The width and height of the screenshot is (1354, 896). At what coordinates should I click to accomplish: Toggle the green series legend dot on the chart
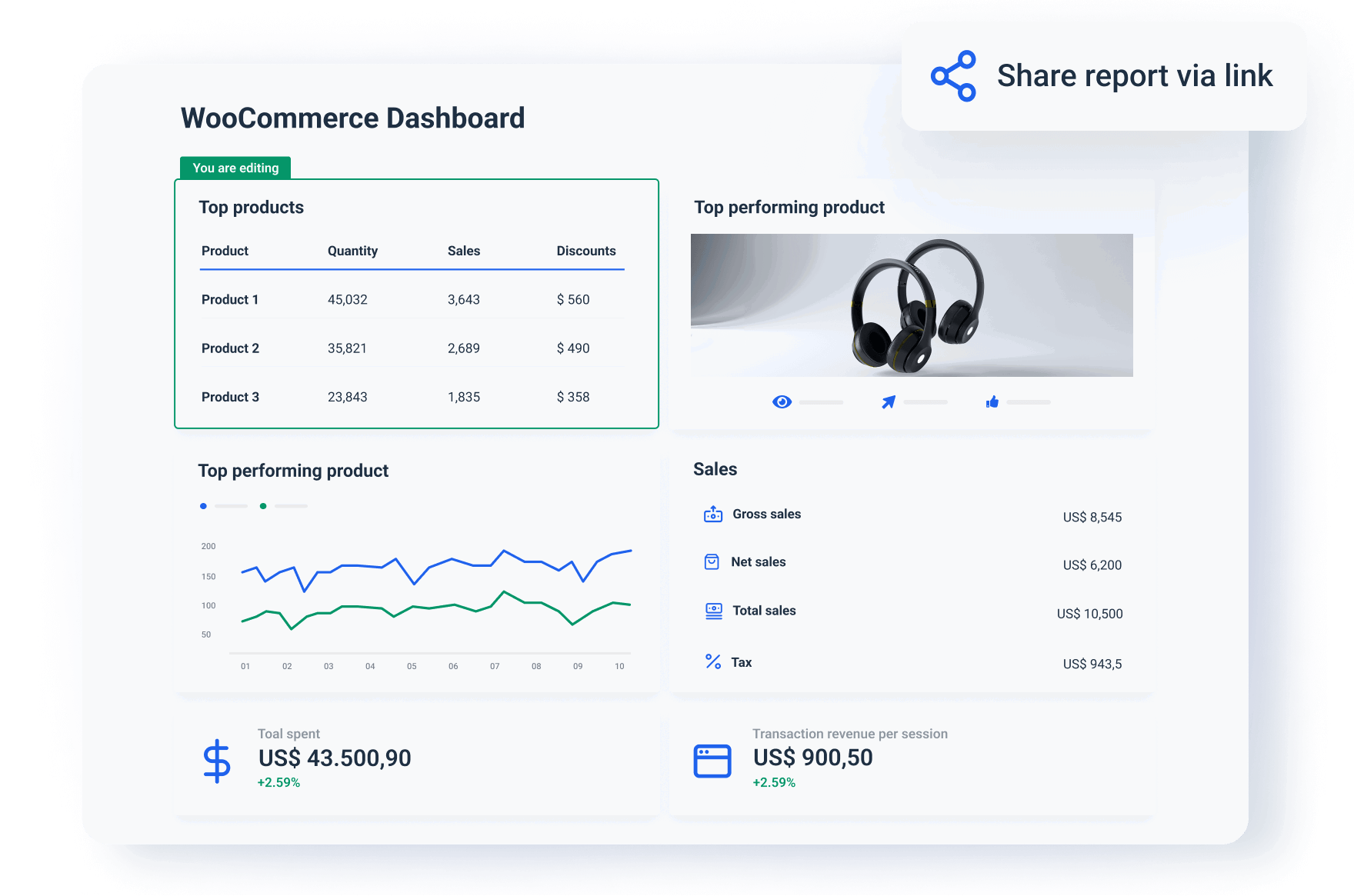[264, 506]
